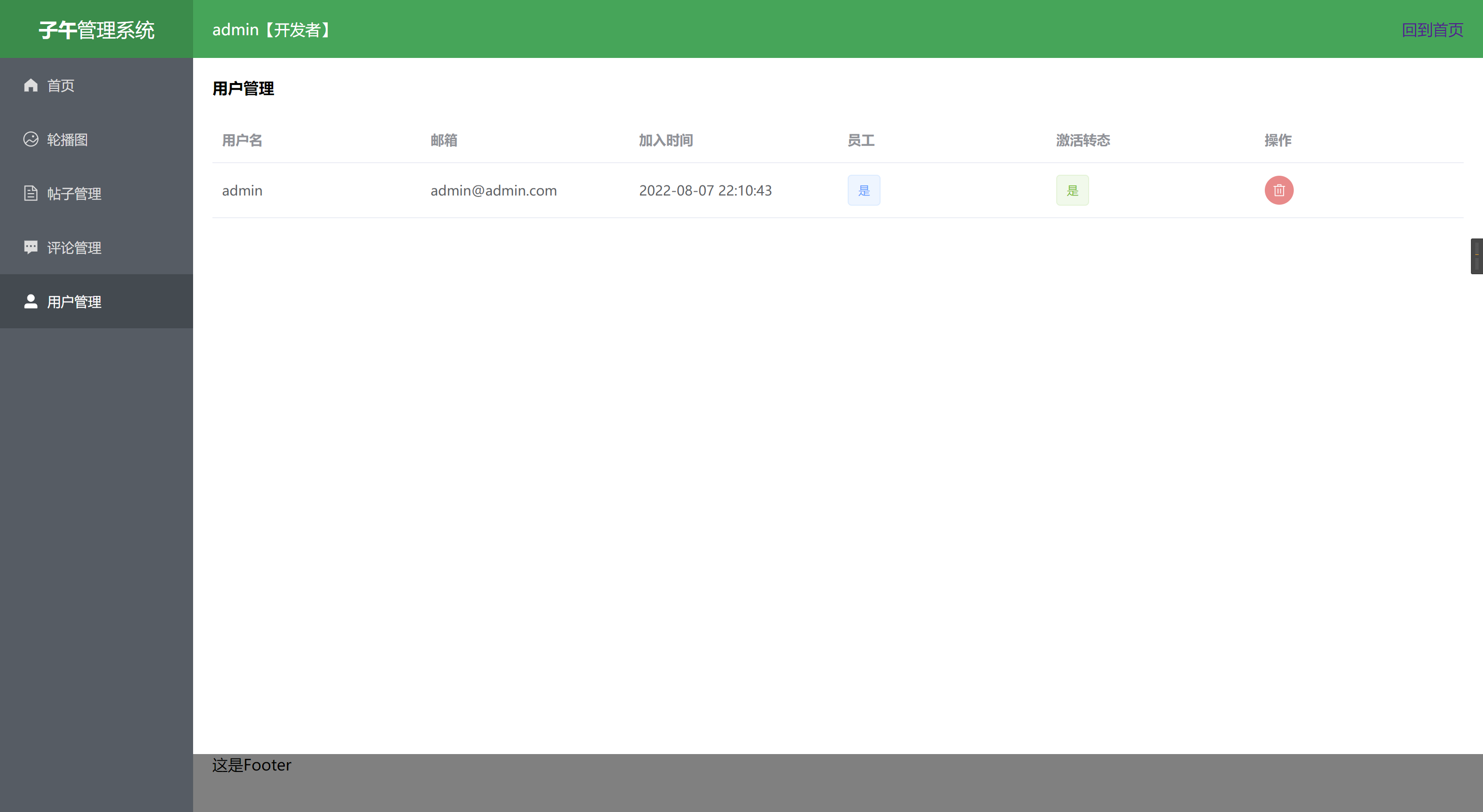Toggle the blue 员工 '是' tag for admin
1483x812 pixels.
[x=864, y=191]
